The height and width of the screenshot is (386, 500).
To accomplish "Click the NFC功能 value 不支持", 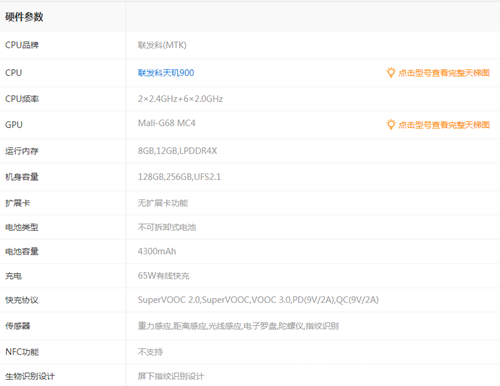I will click(150, 352).
